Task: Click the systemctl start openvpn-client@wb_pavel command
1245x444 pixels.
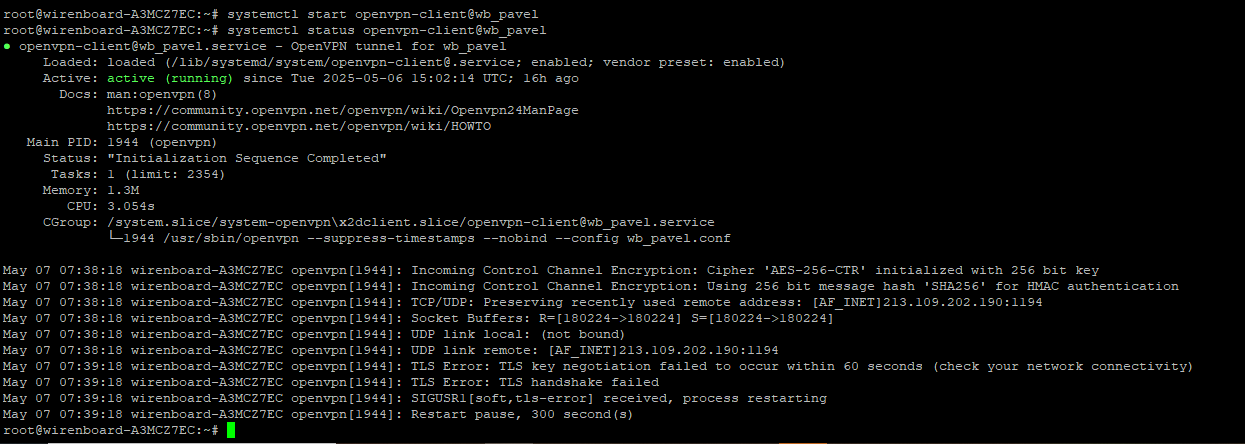Action: (x=386, y=14)
